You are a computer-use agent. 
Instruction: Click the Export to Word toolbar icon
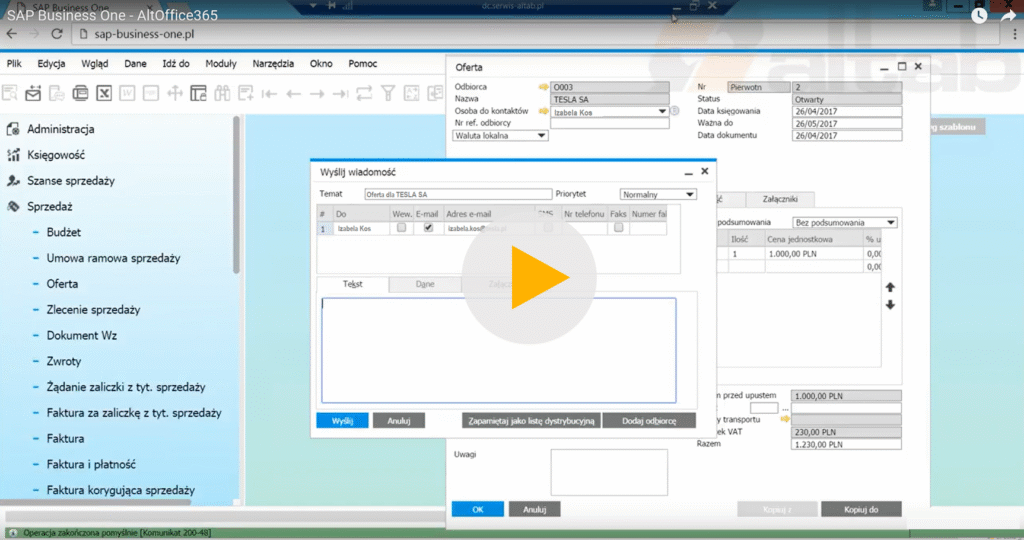(x=127, y=93)
